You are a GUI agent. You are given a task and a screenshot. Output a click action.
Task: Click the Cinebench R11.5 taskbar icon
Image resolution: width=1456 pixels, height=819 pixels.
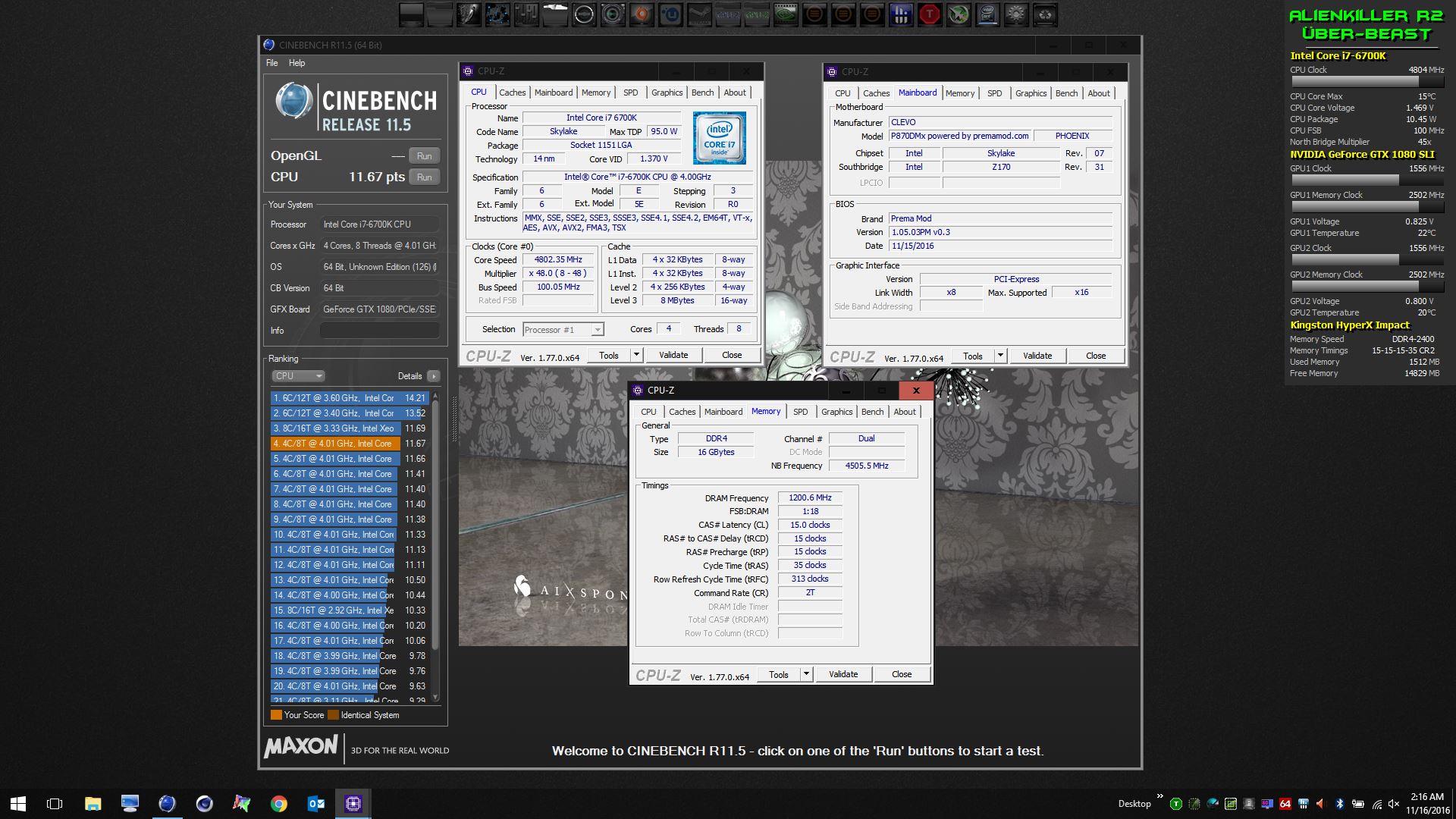coord(167,804)
